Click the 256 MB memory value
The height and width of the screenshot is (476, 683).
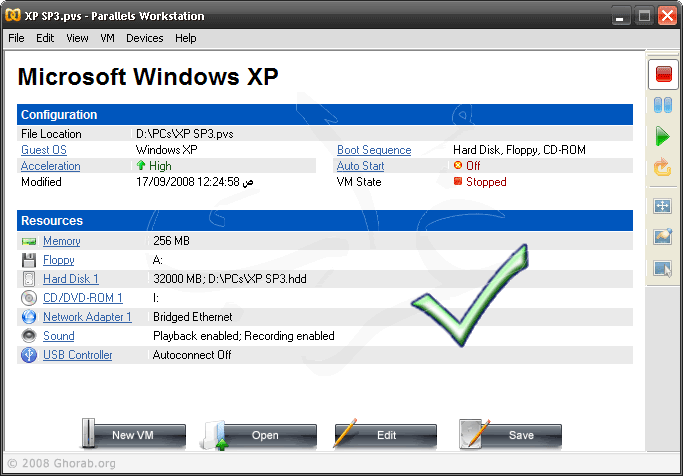click(x=172, y=241)
